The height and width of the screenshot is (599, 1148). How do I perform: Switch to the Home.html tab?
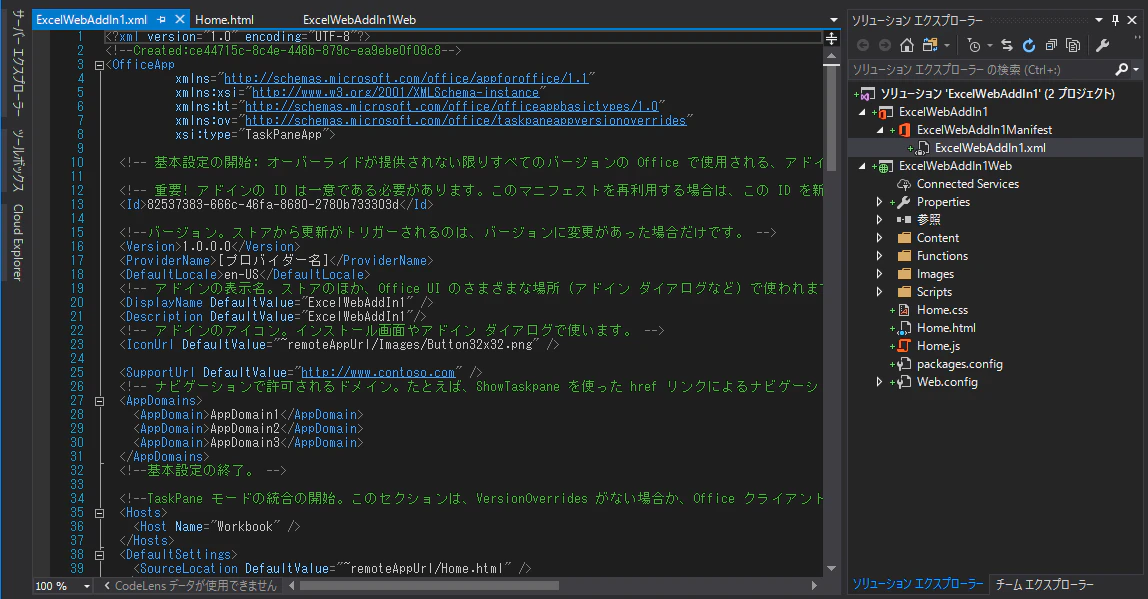[224, 20]
